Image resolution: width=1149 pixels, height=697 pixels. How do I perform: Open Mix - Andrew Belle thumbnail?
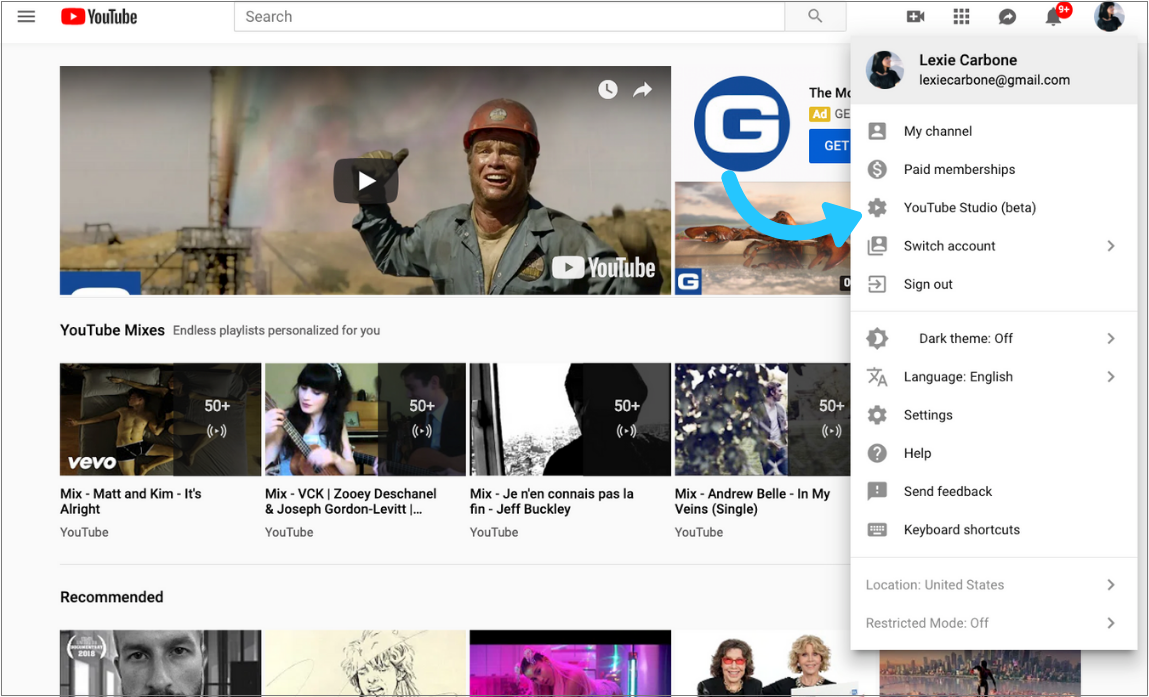[762, 419]
